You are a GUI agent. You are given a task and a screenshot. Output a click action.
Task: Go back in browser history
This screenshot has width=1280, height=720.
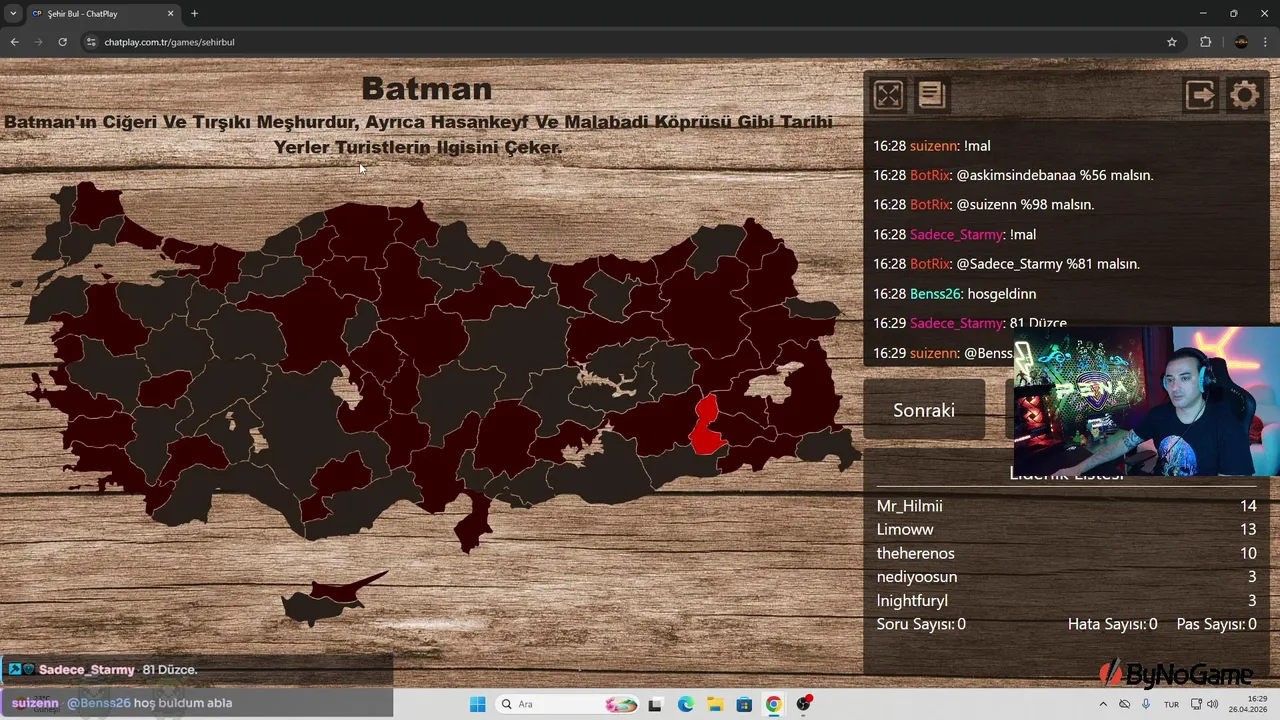click(14, 42)
